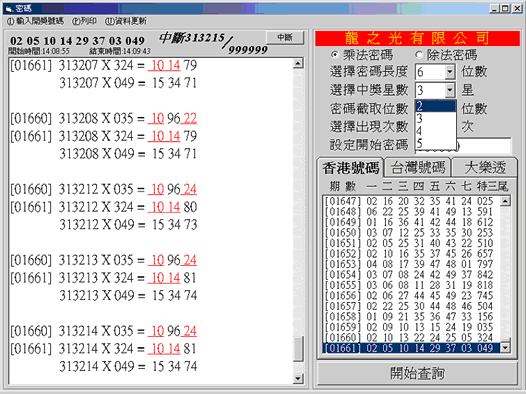Click the 中斷 button
The height and width of the screenshot is (394, 526).
[285, 37]
